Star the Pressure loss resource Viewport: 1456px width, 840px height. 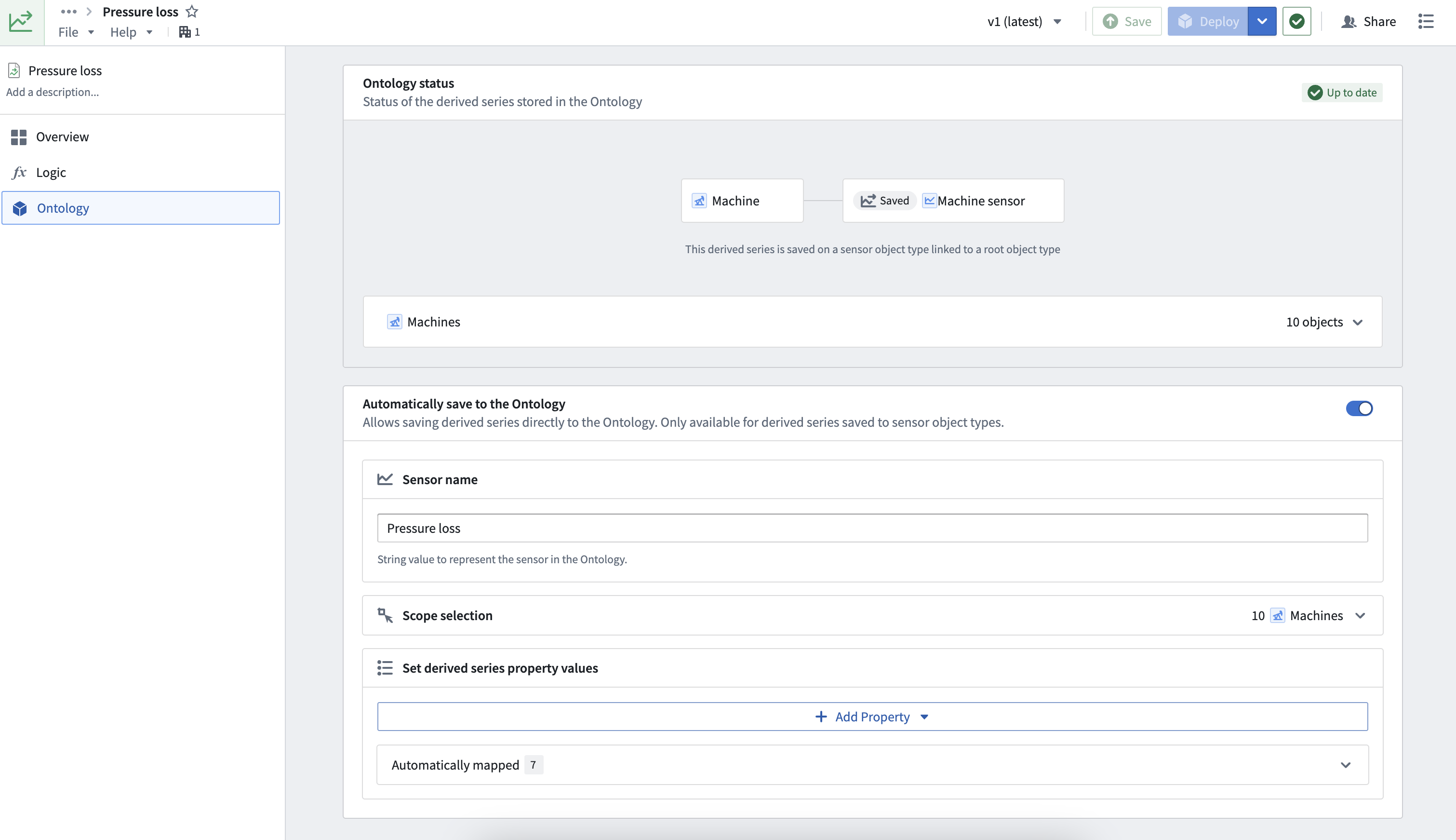tap(192, 12)
